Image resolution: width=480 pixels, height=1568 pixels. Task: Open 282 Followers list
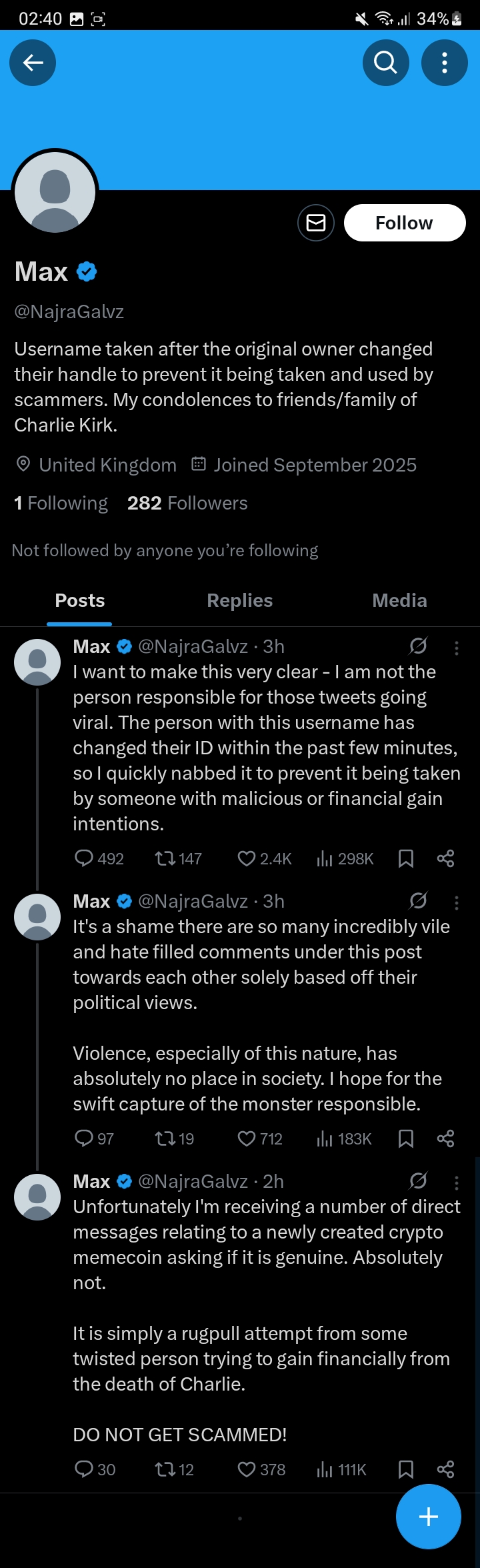tap(187, 503)
